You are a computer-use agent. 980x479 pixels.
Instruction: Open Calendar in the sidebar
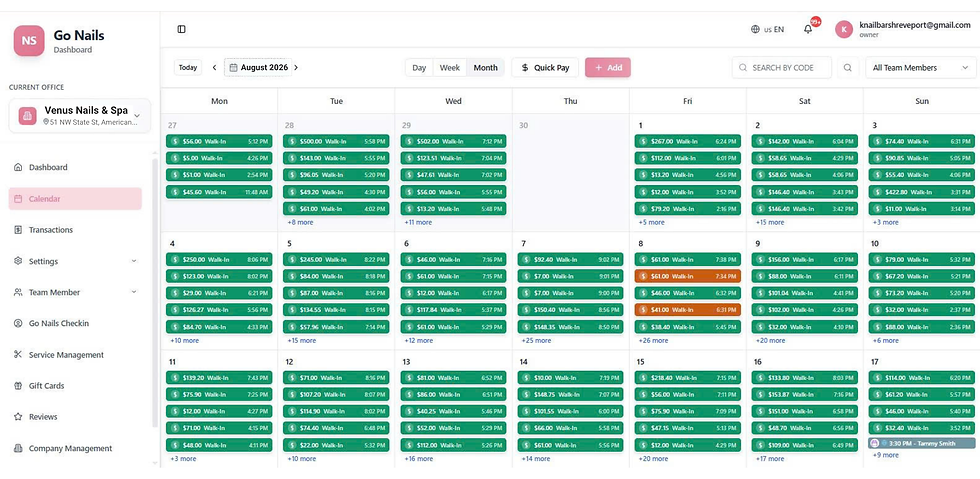(75, 199)
